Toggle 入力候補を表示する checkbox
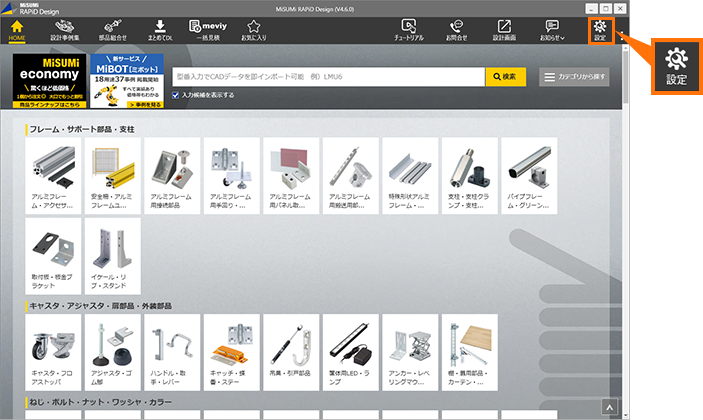The width and height of the screenshot is (703, 420). pos(176,95)
